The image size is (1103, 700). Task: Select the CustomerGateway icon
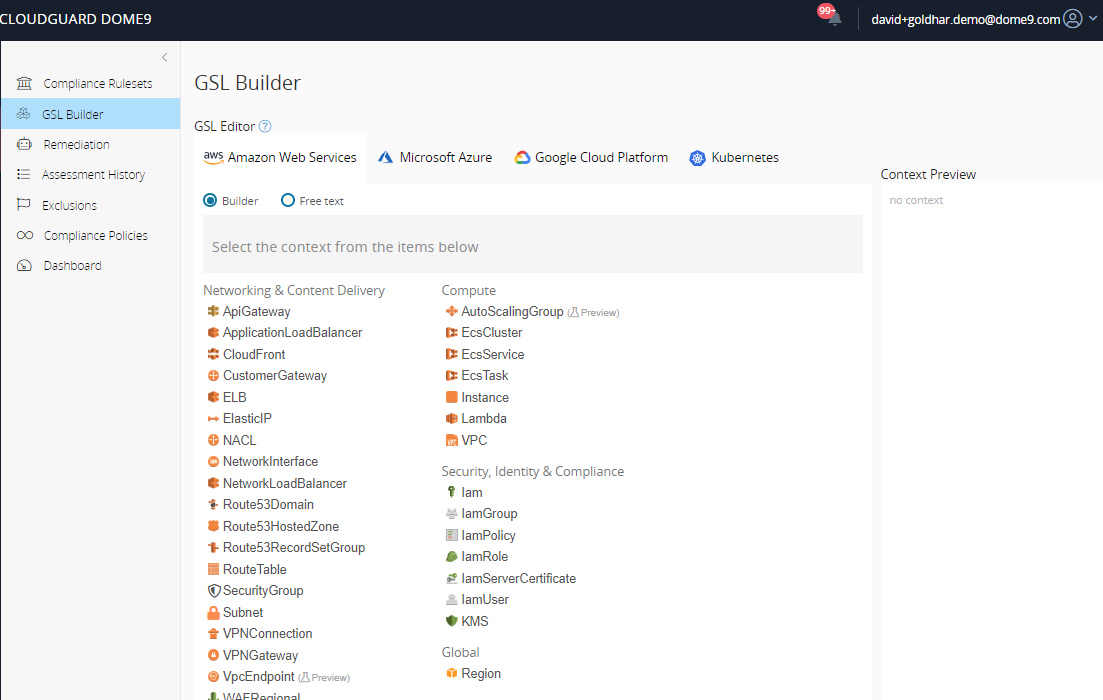click(x=213, y=376)
